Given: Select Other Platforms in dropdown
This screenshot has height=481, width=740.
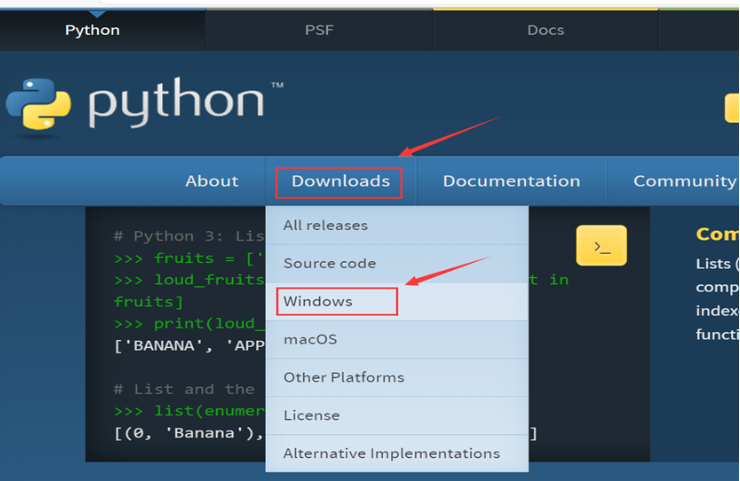Looking at the screenshot, I should 397,378.
